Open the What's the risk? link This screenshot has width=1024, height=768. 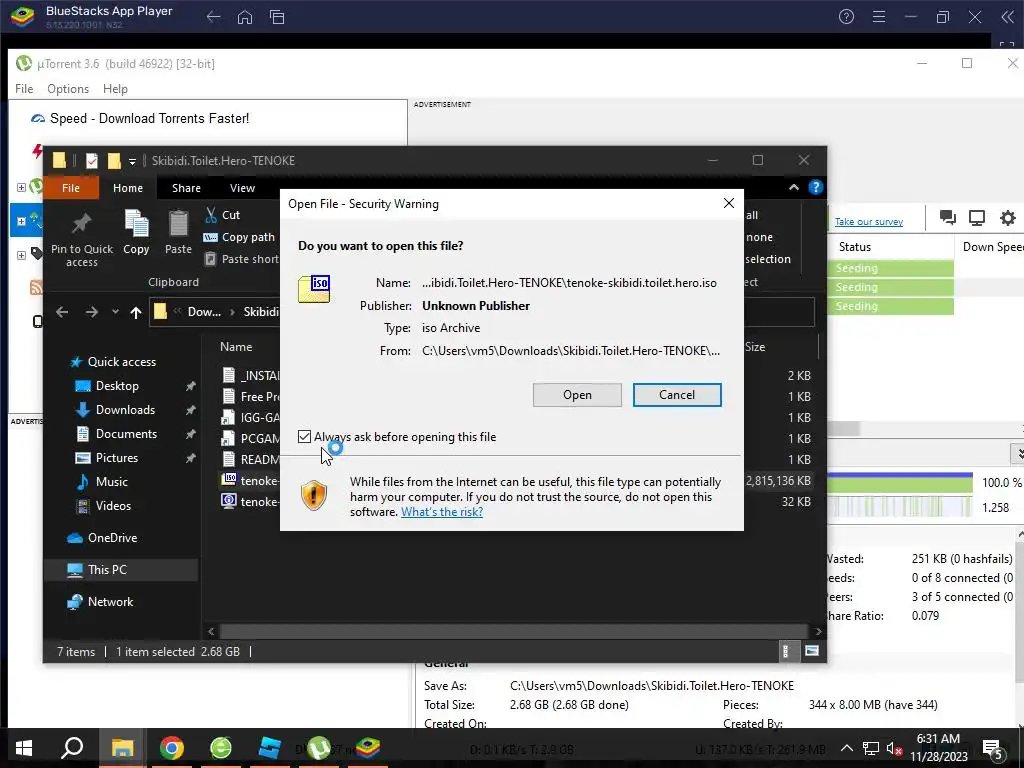441,512
